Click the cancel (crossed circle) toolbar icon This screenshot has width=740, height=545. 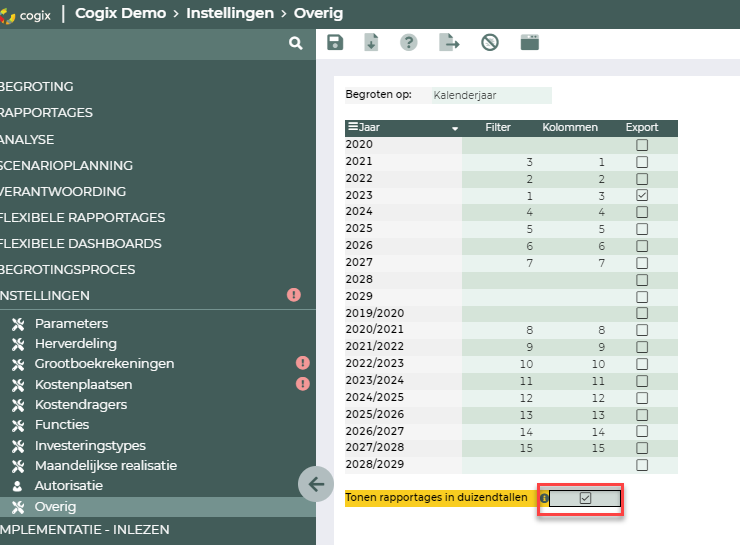(489, 42)
